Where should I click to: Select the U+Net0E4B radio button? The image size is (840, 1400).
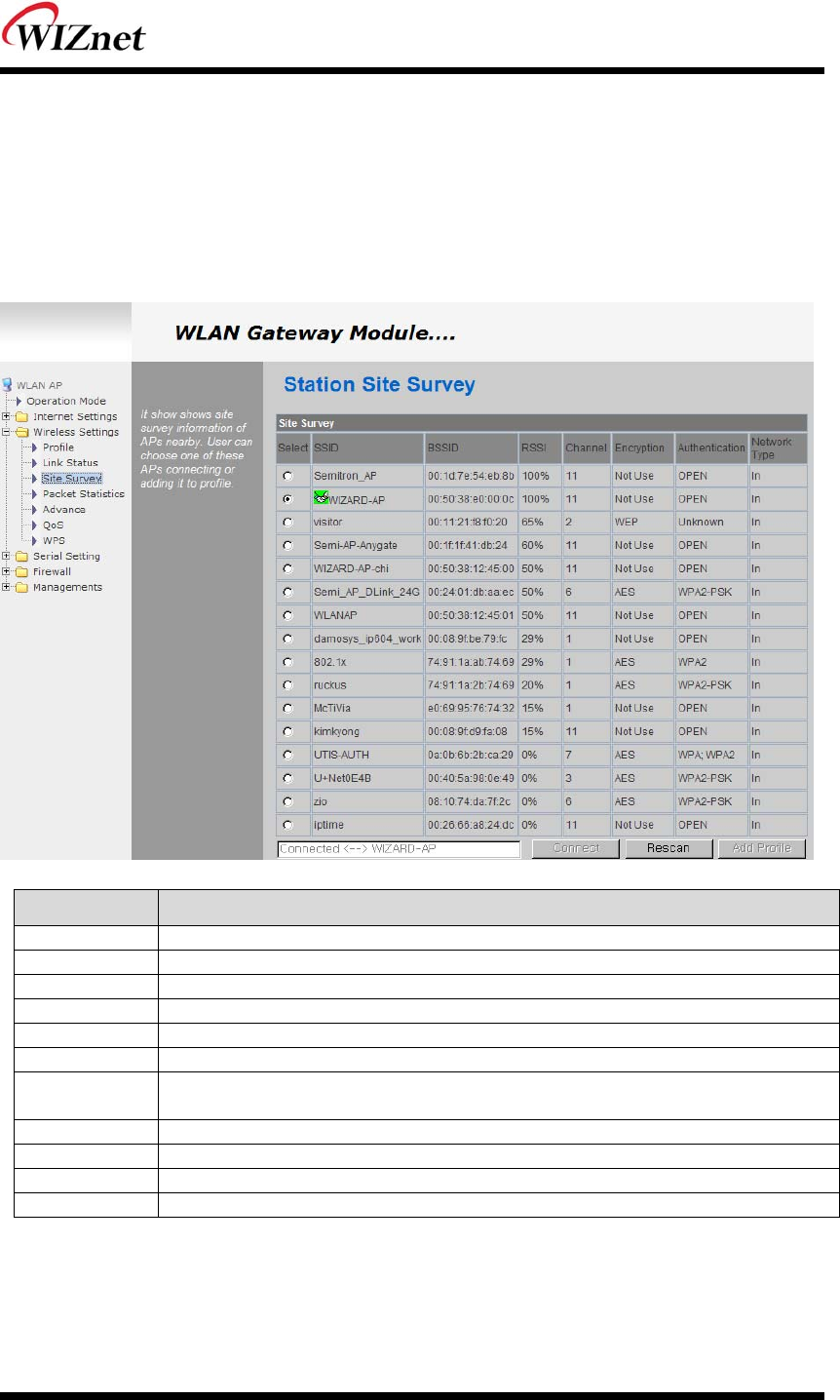point(287,778)
